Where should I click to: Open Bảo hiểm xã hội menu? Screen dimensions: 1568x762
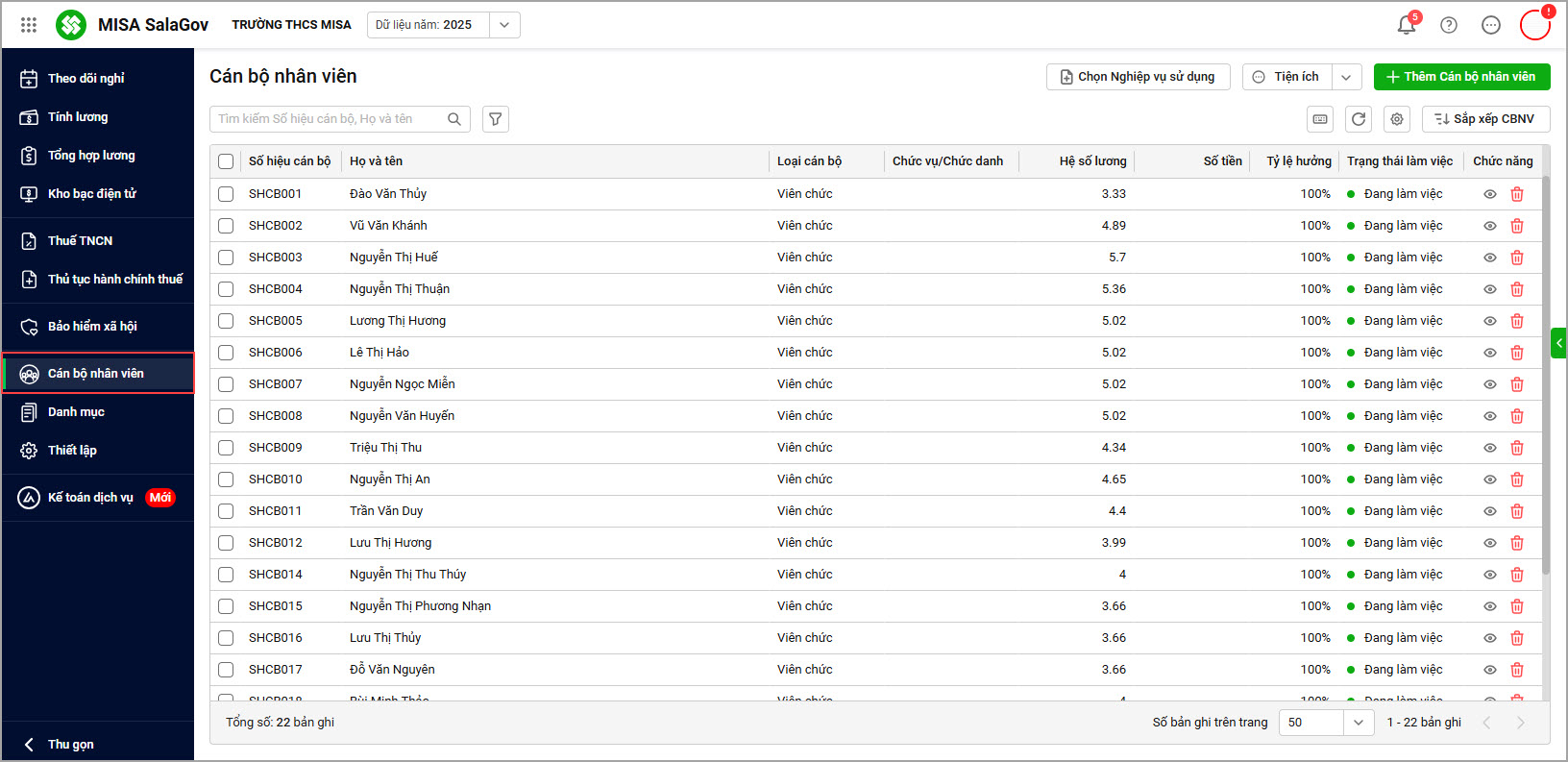coord(92,327)
